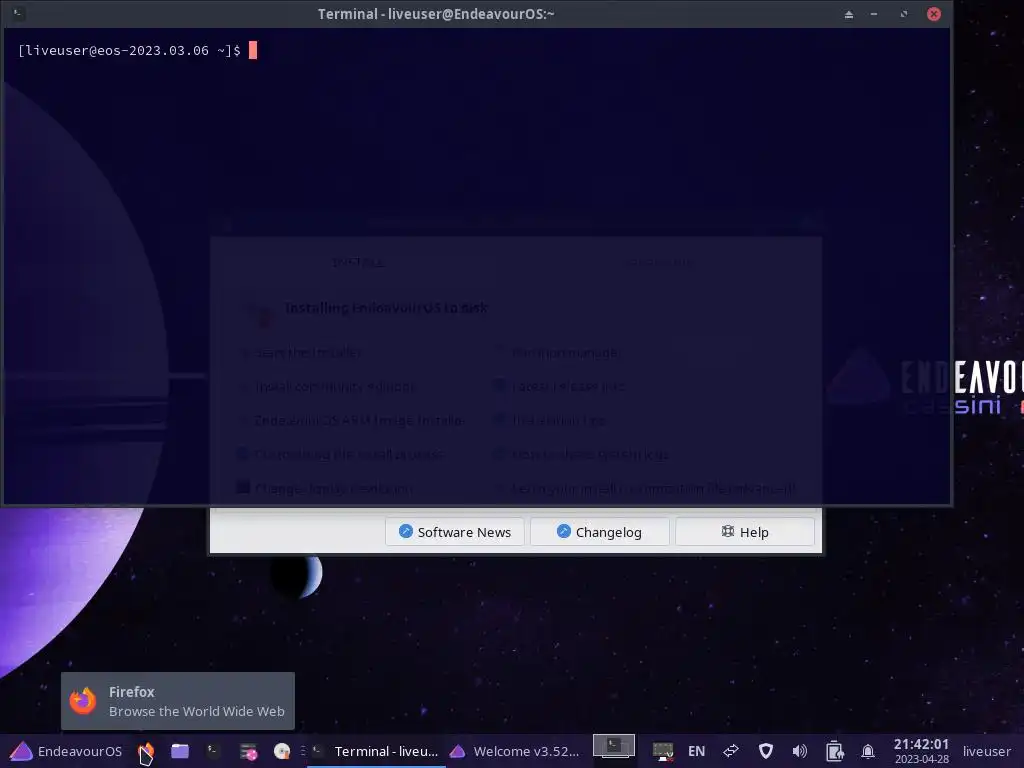Open clock showing 21:42:01

[921, 751]
